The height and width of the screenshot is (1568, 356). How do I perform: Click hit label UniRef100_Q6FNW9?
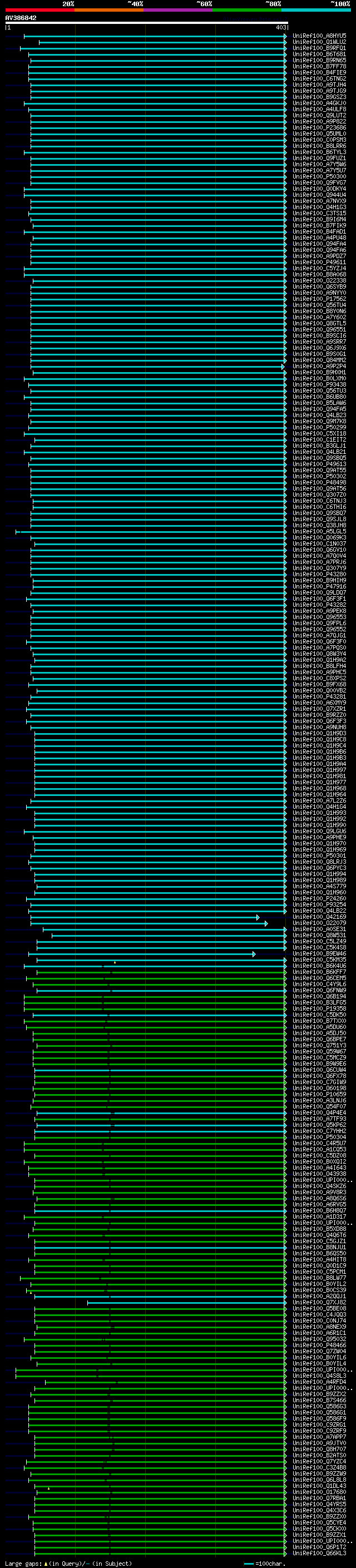[x=319, y=990]
